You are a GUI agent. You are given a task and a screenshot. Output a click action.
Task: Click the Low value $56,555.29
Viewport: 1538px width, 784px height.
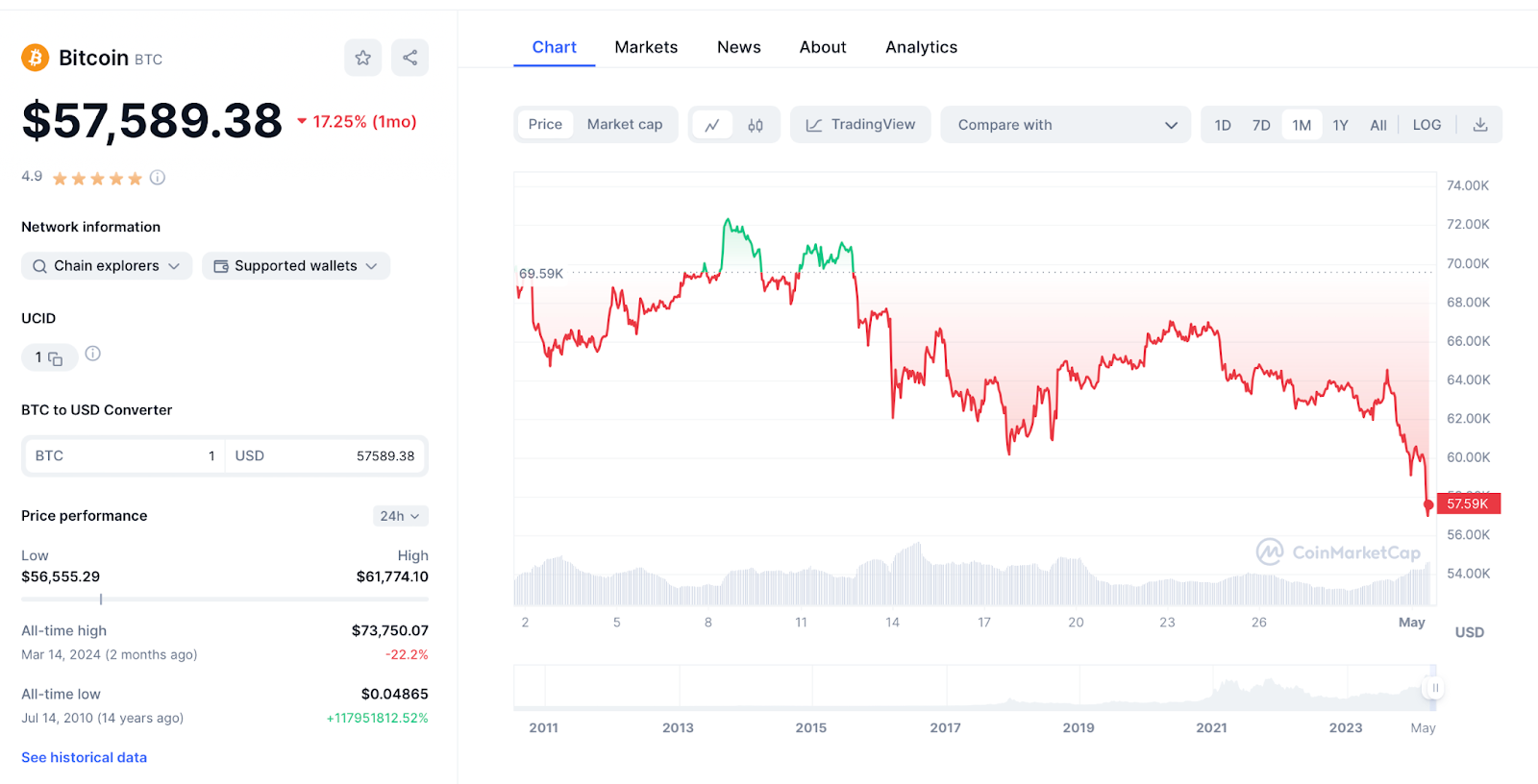(x=61, y=576)
